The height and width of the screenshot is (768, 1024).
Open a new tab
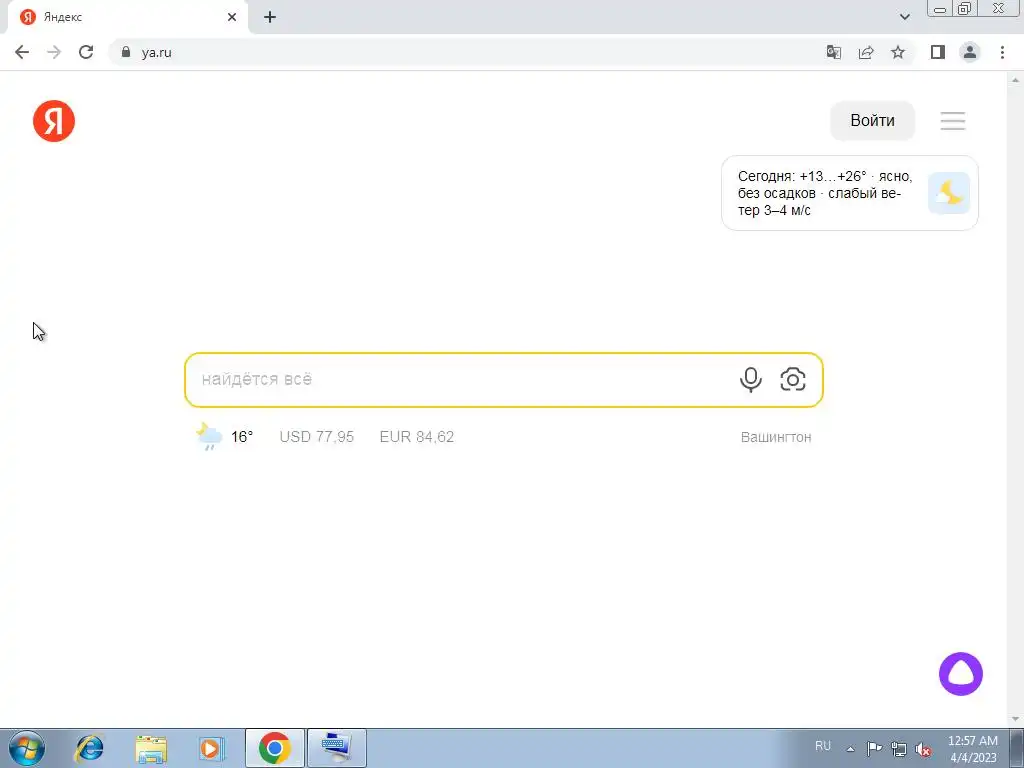point(270,18)
